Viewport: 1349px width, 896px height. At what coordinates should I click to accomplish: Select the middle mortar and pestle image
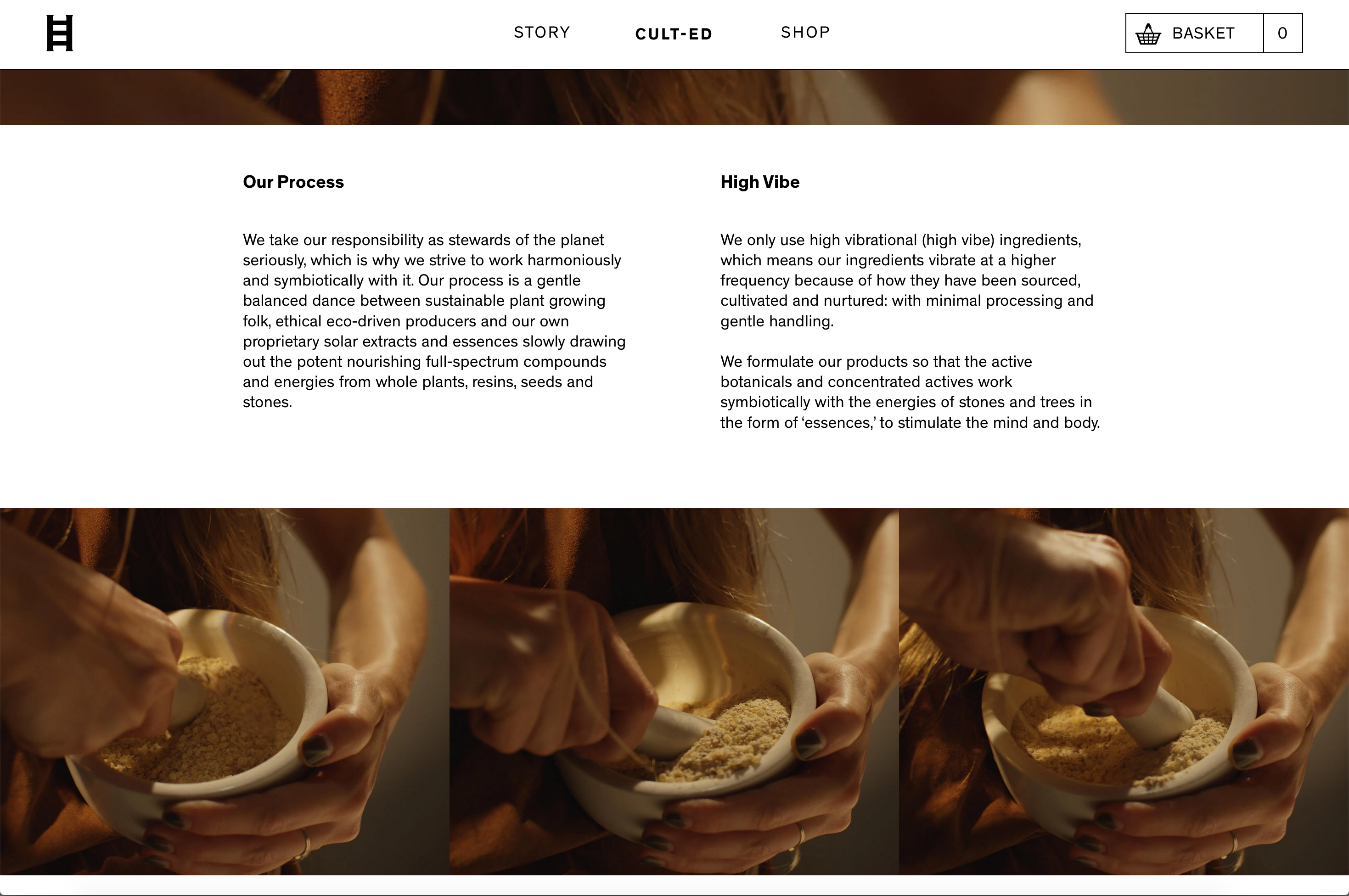click(674, 691)
